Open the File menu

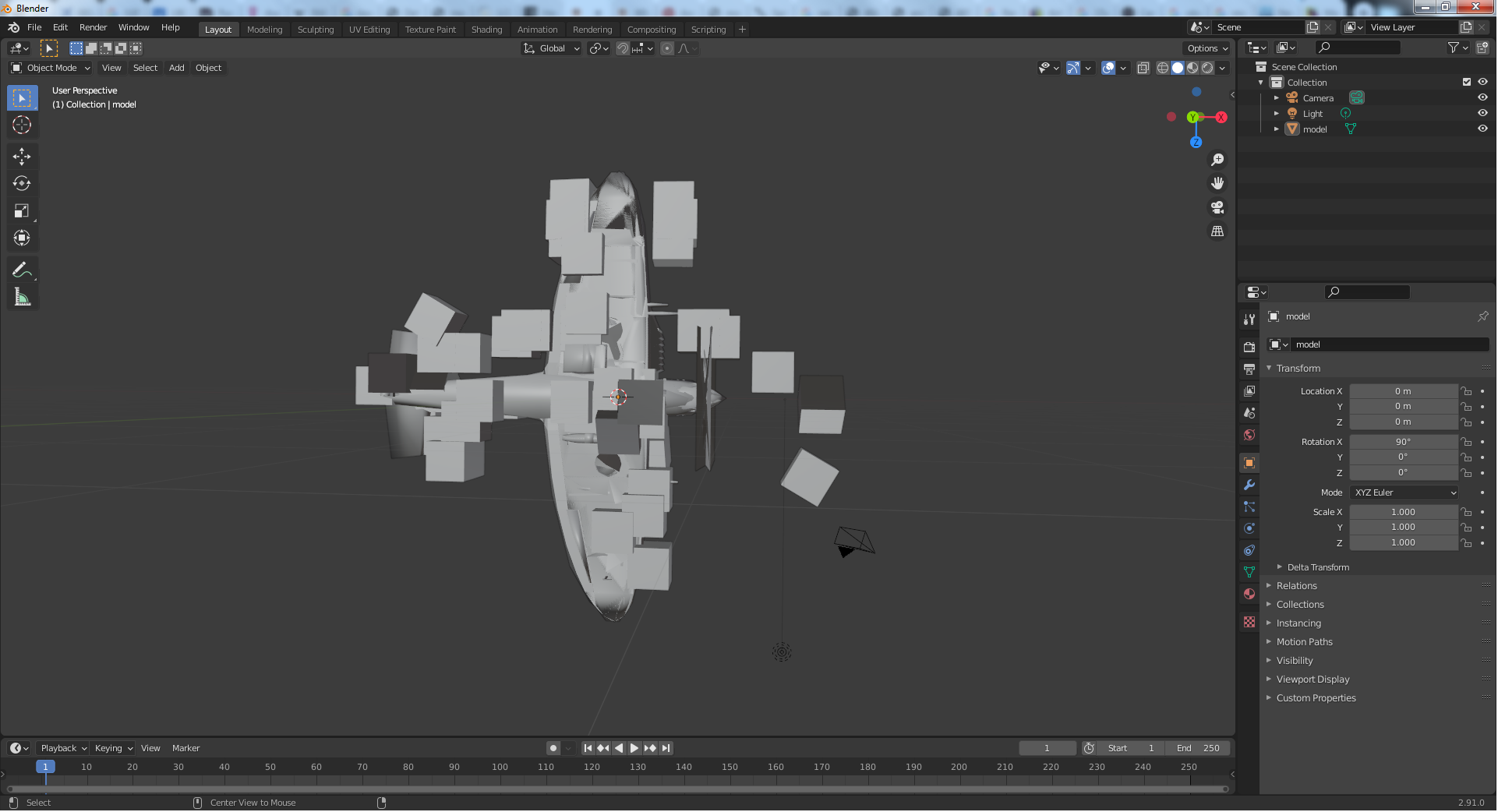[x=34, y=27]
